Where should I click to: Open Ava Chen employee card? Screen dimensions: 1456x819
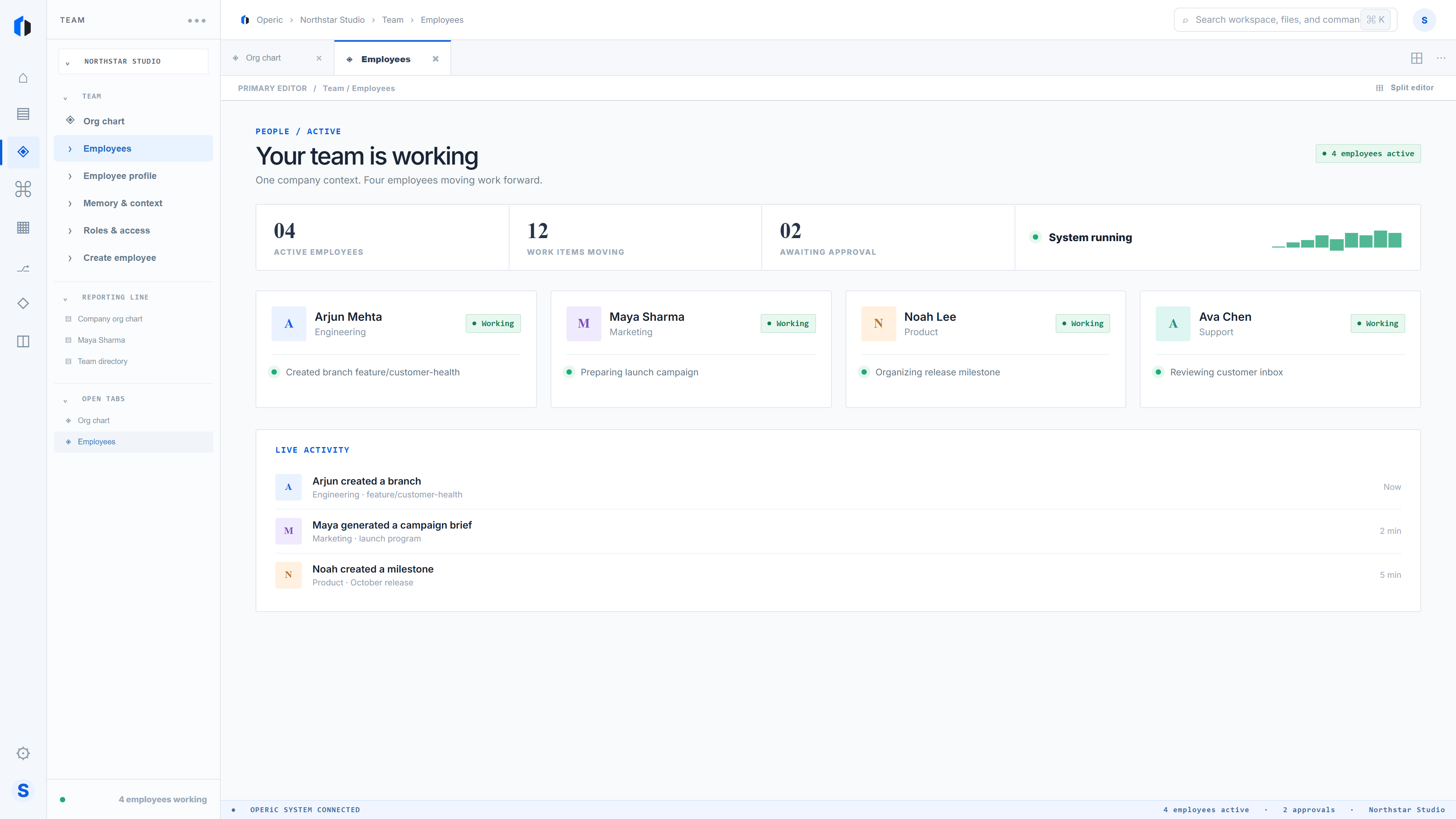pos(1280,349)
